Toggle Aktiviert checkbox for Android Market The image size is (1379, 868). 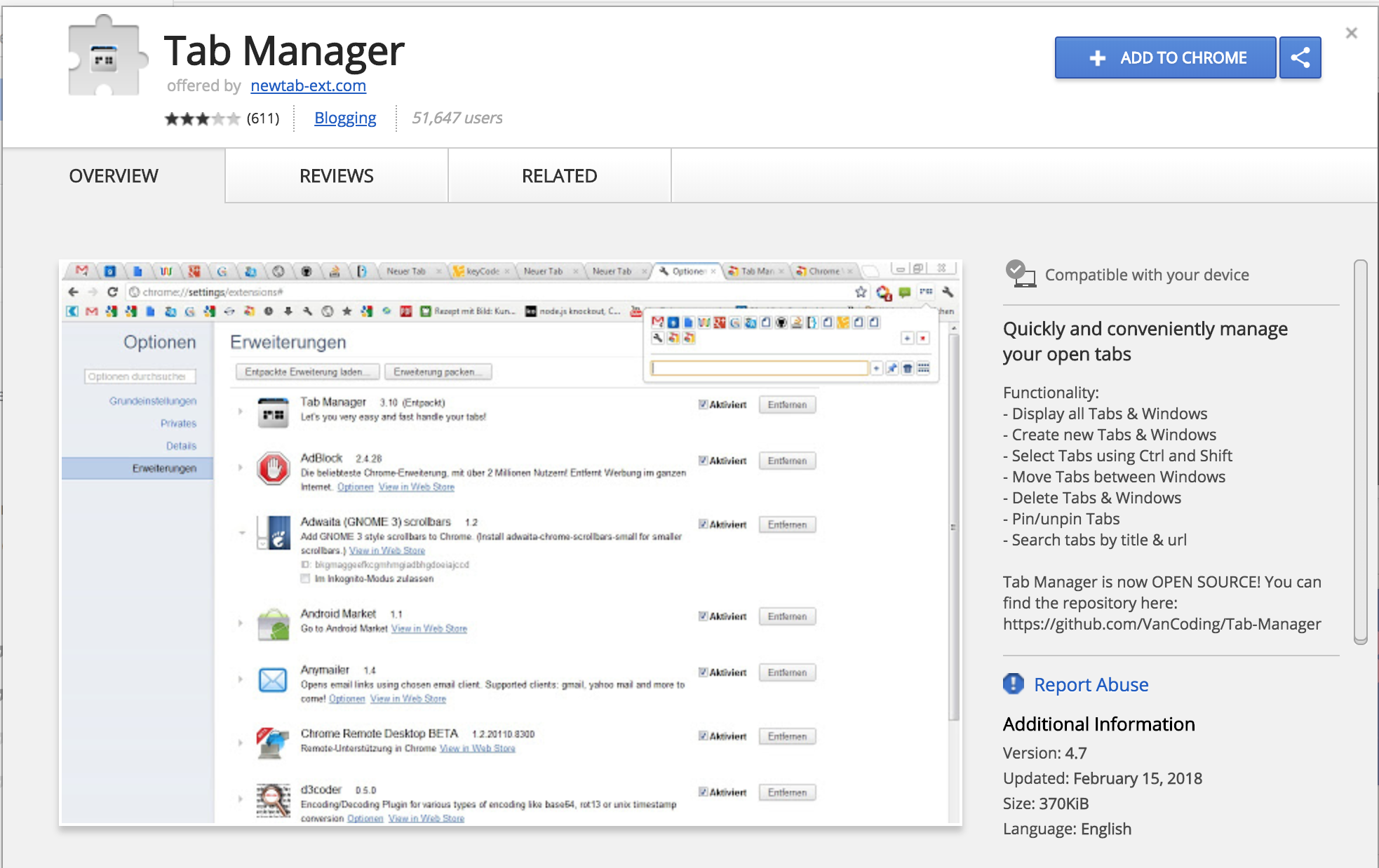[703, 616]
